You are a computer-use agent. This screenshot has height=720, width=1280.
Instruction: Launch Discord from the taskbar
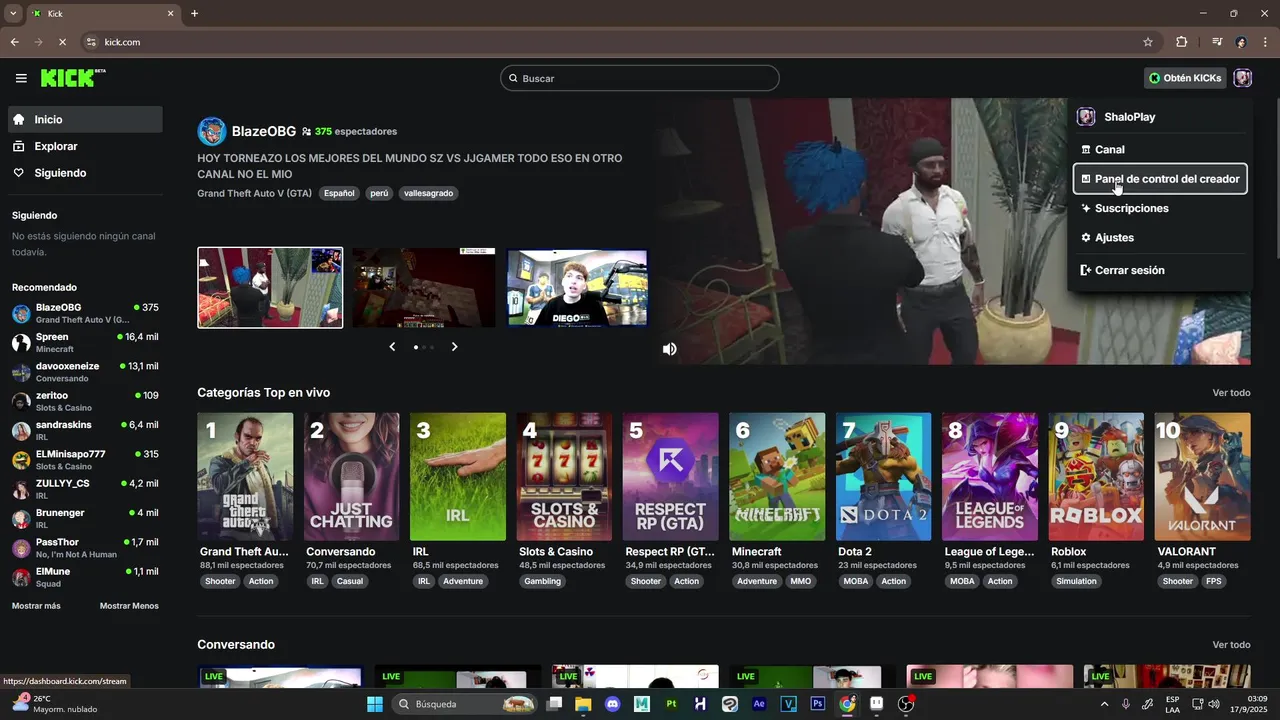point(613,704)
